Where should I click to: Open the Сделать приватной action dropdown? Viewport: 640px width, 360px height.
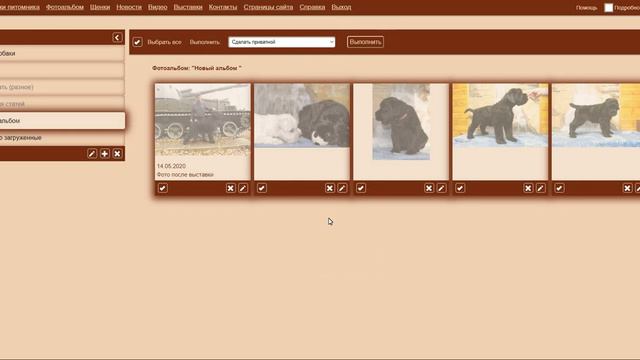(282, 42)
